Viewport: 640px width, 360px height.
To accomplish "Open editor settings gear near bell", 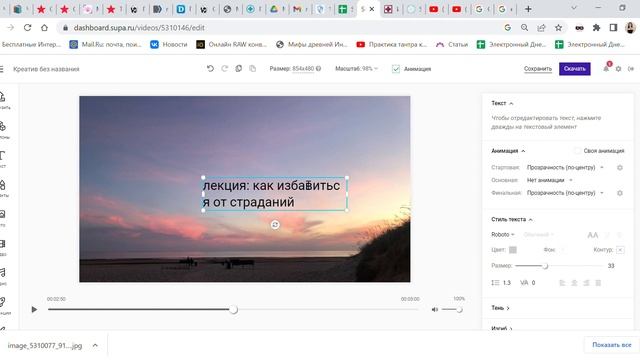I will point(618,69).
